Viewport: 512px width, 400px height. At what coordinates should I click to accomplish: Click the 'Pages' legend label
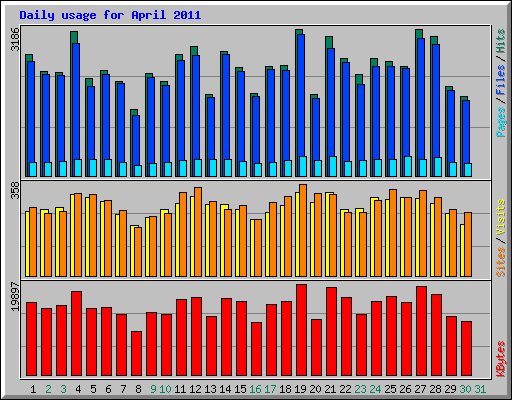[x=501, y=122]
